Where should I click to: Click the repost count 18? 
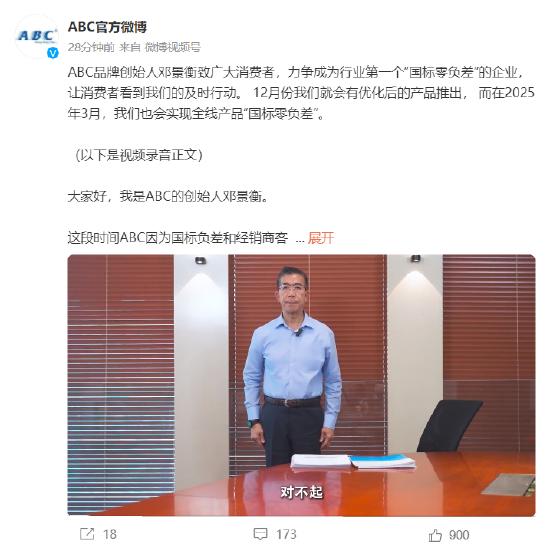110,534
